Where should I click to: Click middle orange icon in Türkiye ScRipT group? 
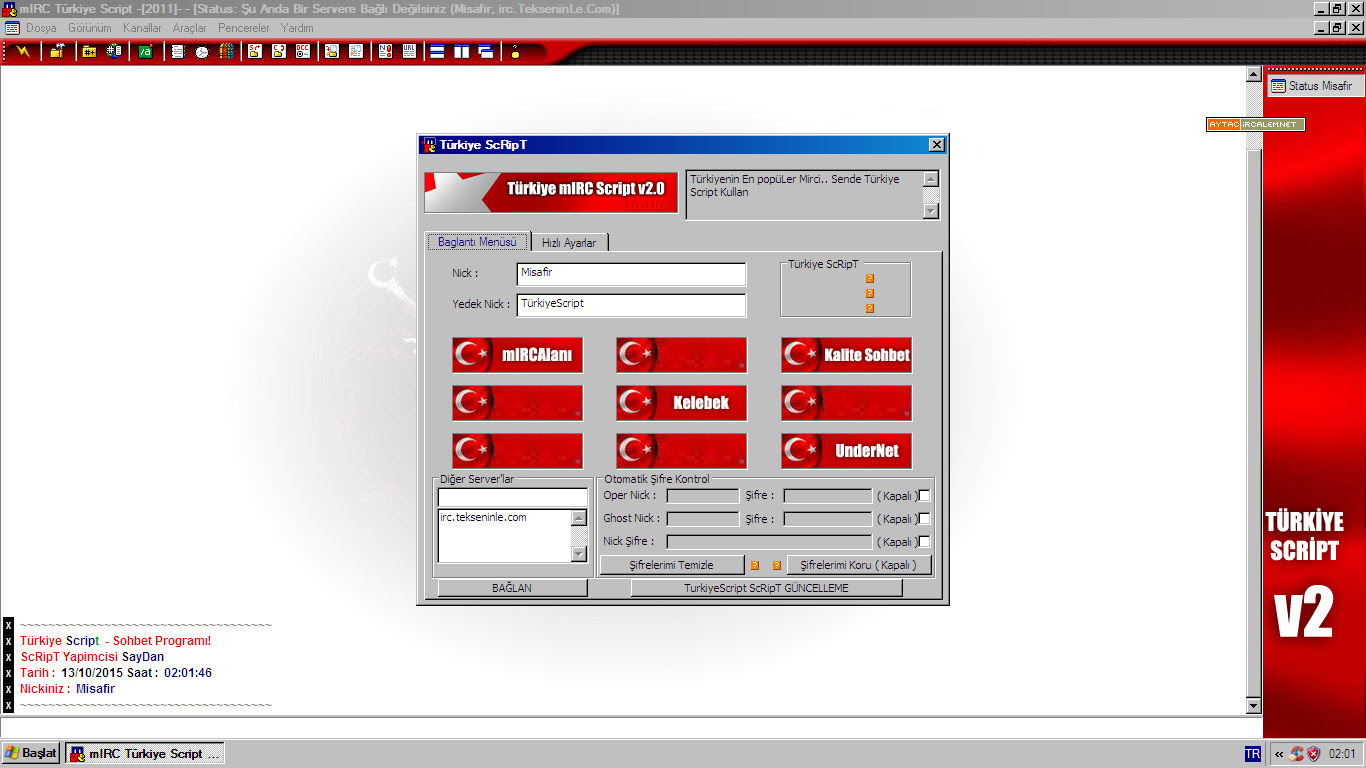(x=870, y=293)
